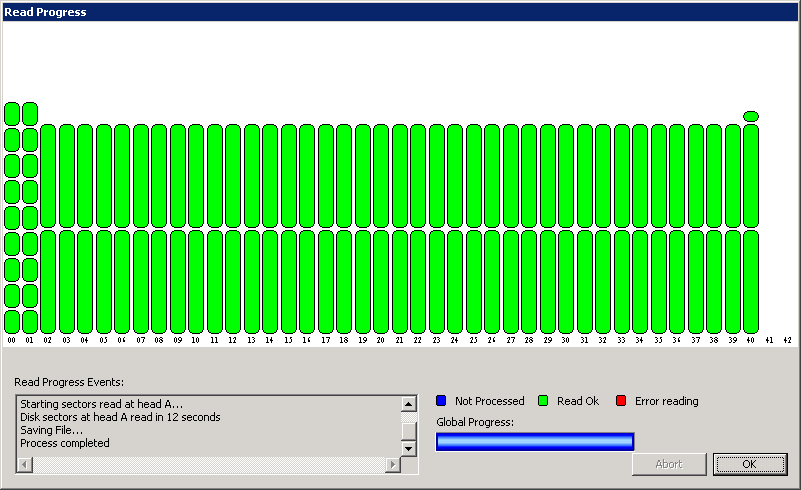Click the Abort button
801x490 pixels.
pyautogui.click(x=669, y=464)
